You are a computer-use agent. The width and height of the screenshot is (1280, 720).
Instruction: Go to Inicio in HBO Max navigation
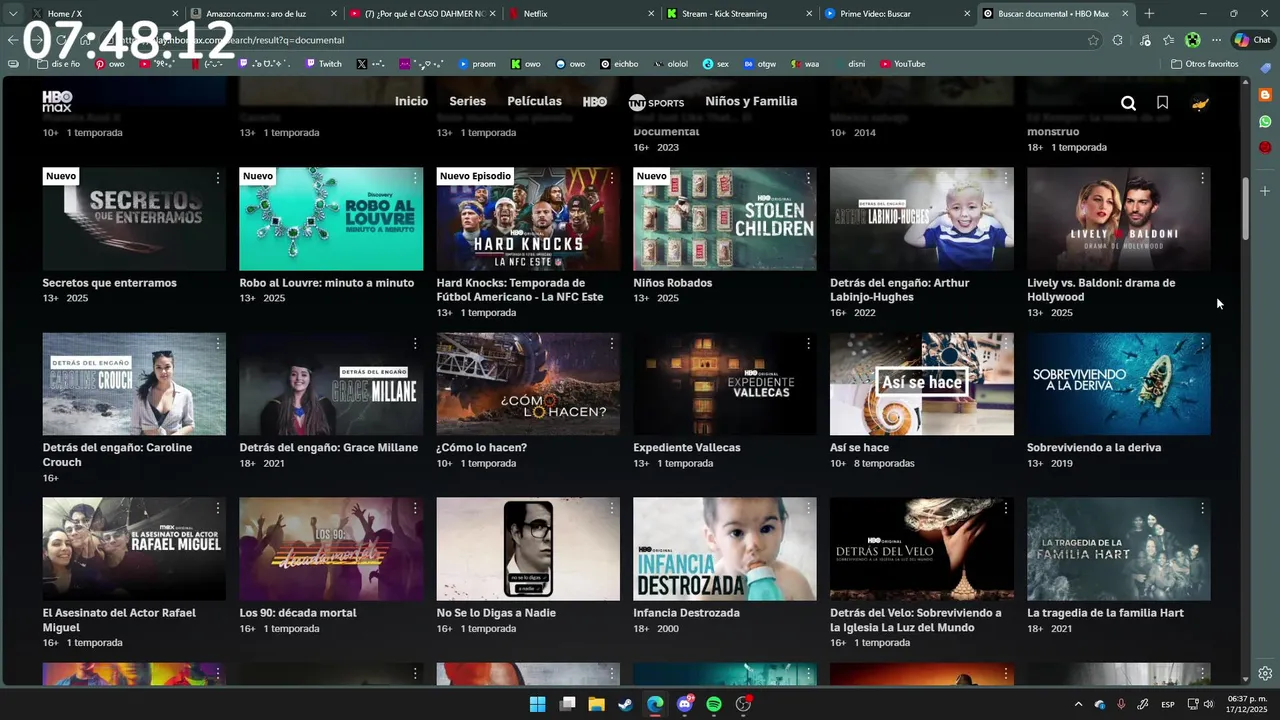click(411, 101)
